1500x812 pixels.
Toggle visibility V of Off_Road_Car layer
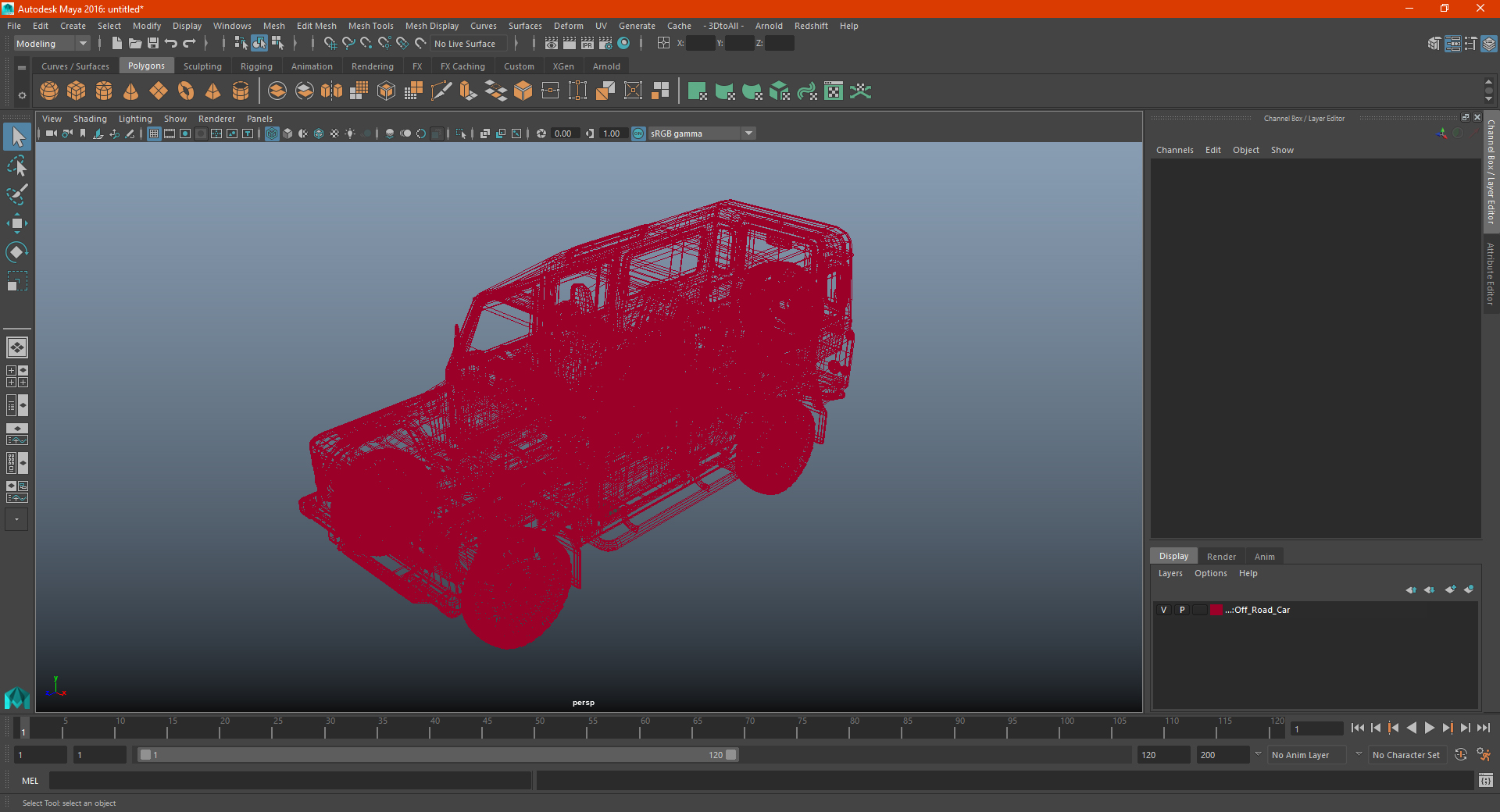click(1164, 611)
